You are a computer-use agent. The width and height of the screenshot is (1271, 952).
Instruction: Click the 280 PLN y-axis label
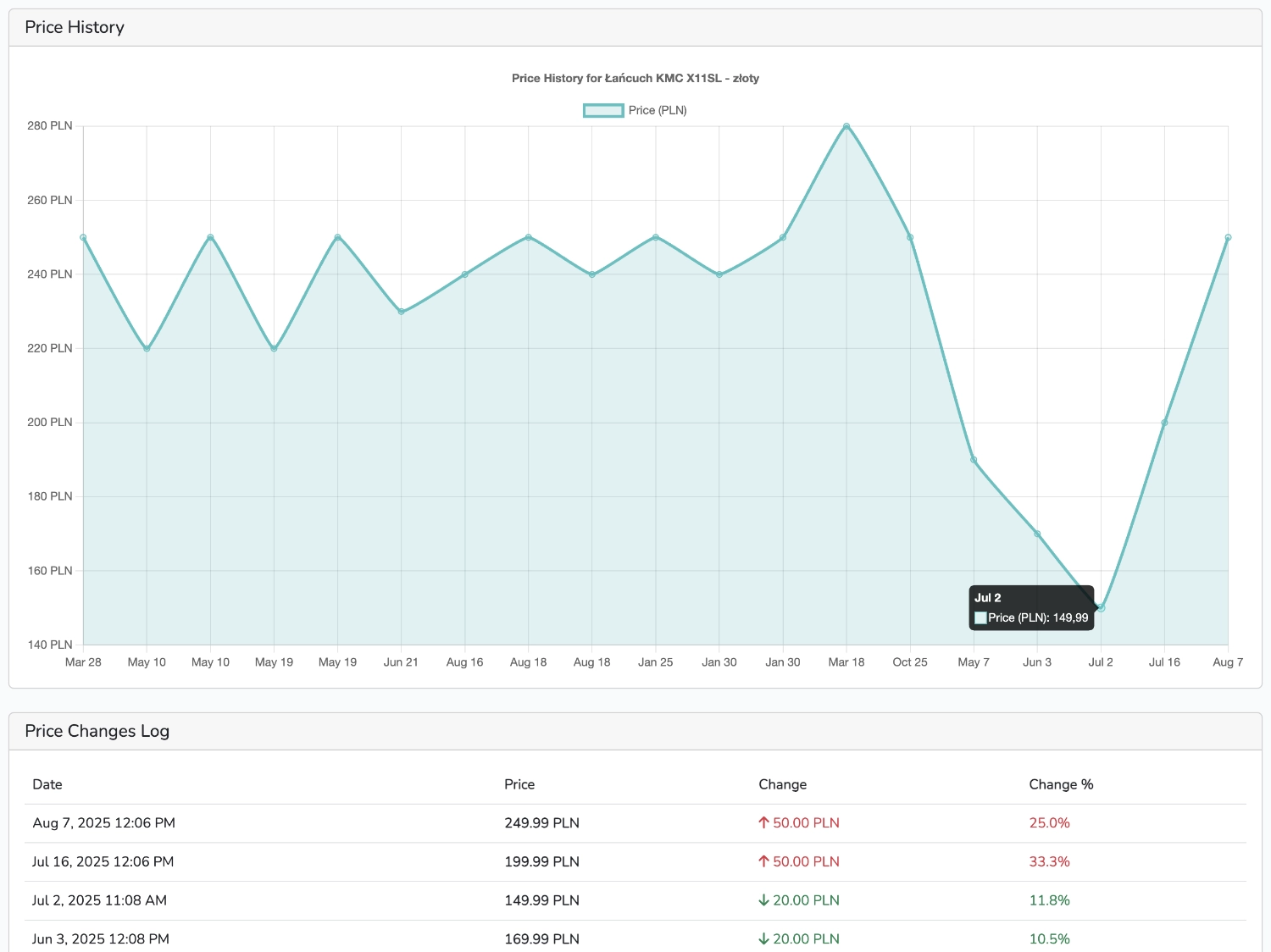coord(50,125)
